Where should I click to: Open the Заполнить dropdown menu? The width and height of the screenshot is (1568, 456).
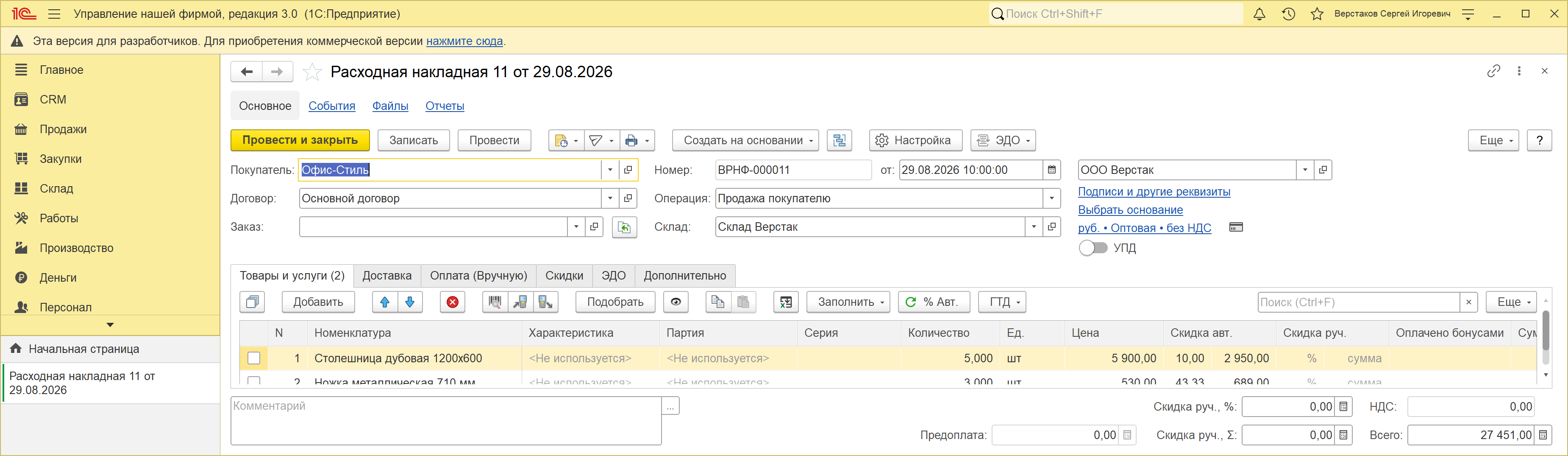click(x=848, y=302)
